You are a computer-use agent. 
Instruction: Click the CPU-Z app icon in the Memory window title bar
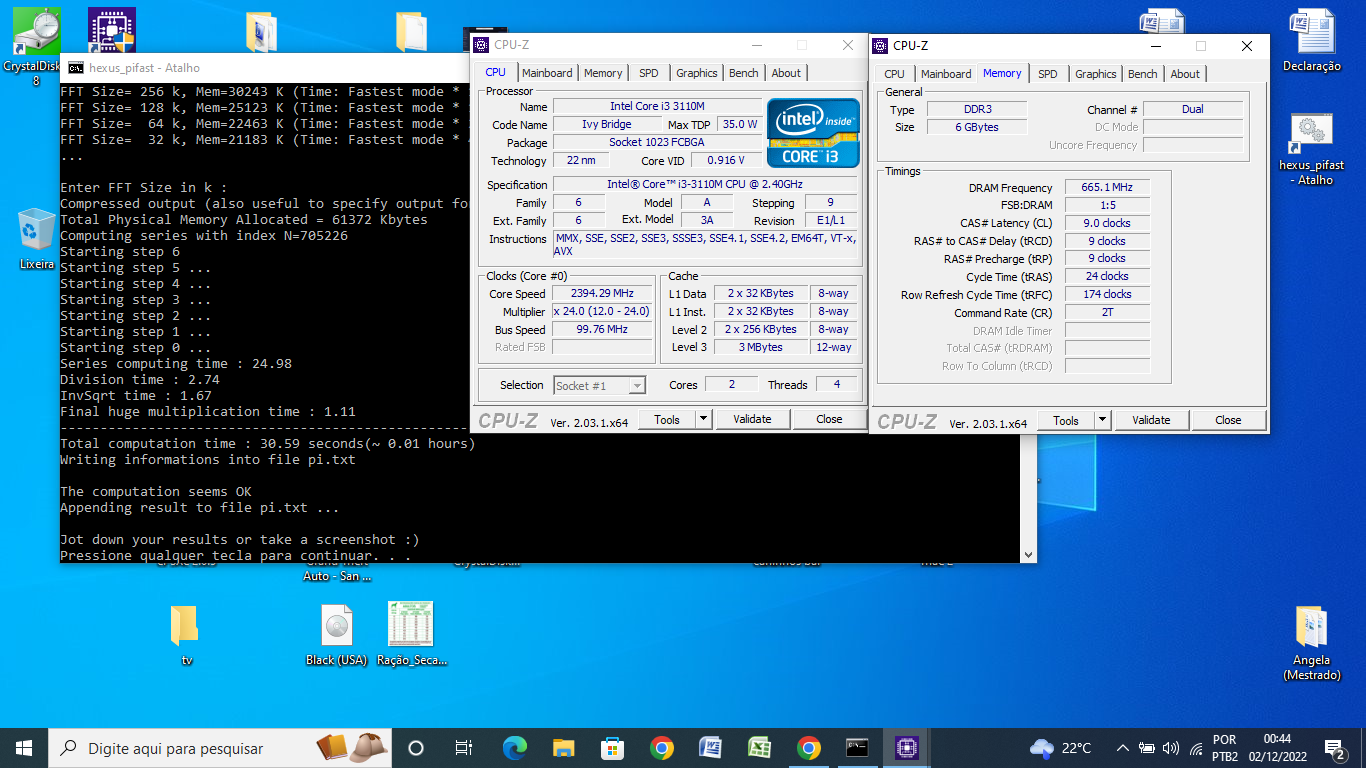880,45
